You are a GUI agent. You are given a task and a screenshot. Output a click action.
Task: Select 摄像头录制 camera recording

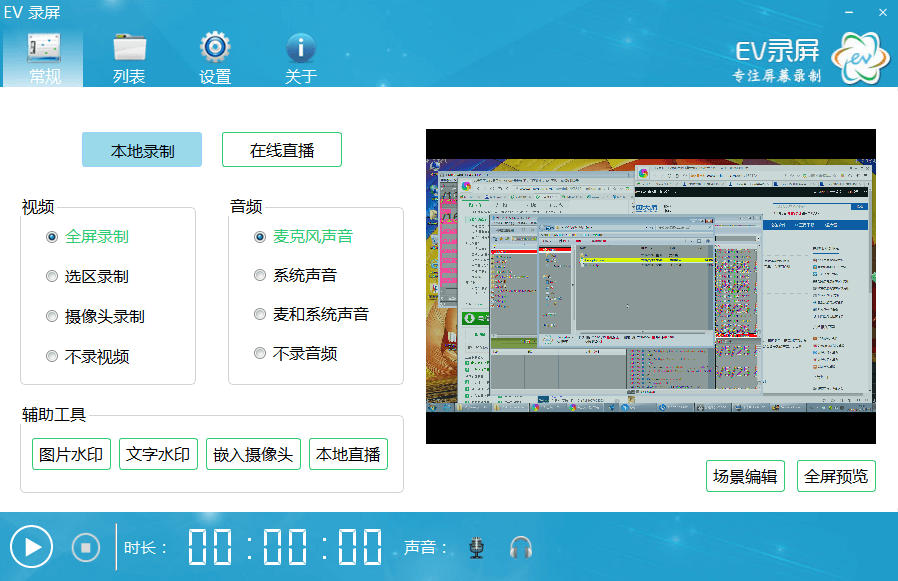click(95, 316)
